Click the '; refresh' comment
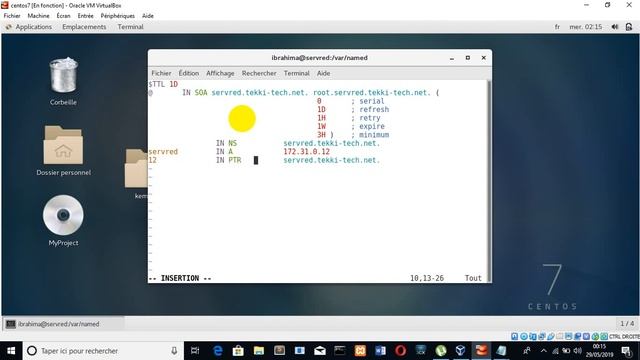The width and height of the screenshot is (640, 360). click(x=370, y=109)
